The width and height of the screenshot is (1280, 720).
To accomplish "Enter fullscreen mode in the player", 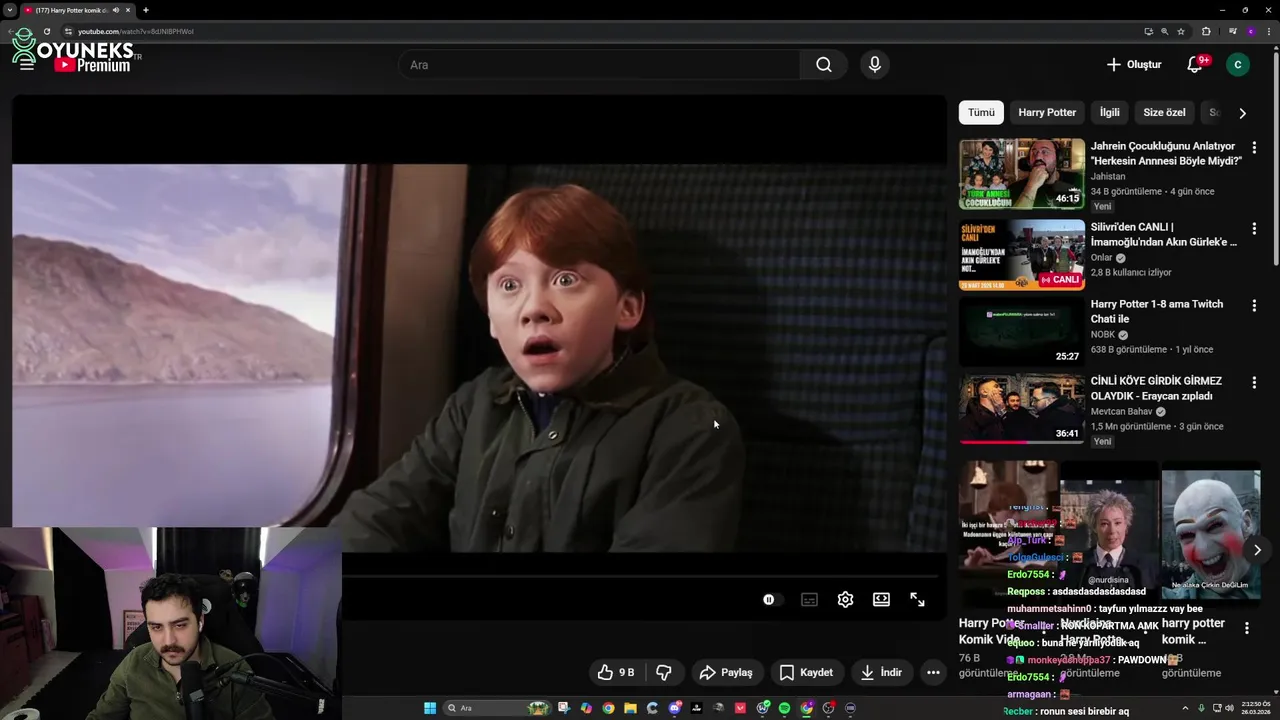I will click(x=917, y=599).
